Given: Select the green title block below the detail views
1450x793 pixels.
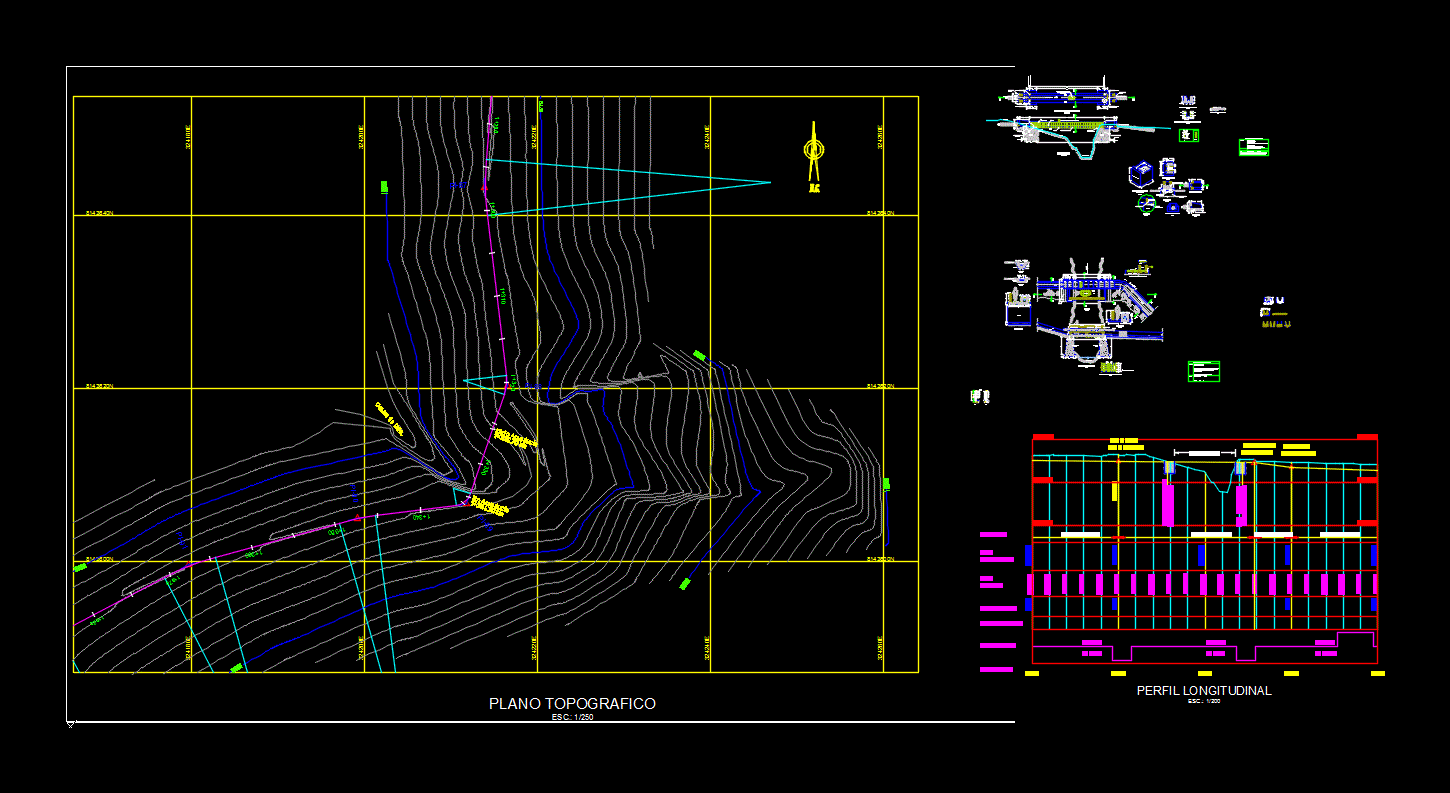Looking at the screenshot, I should 1204,370.
